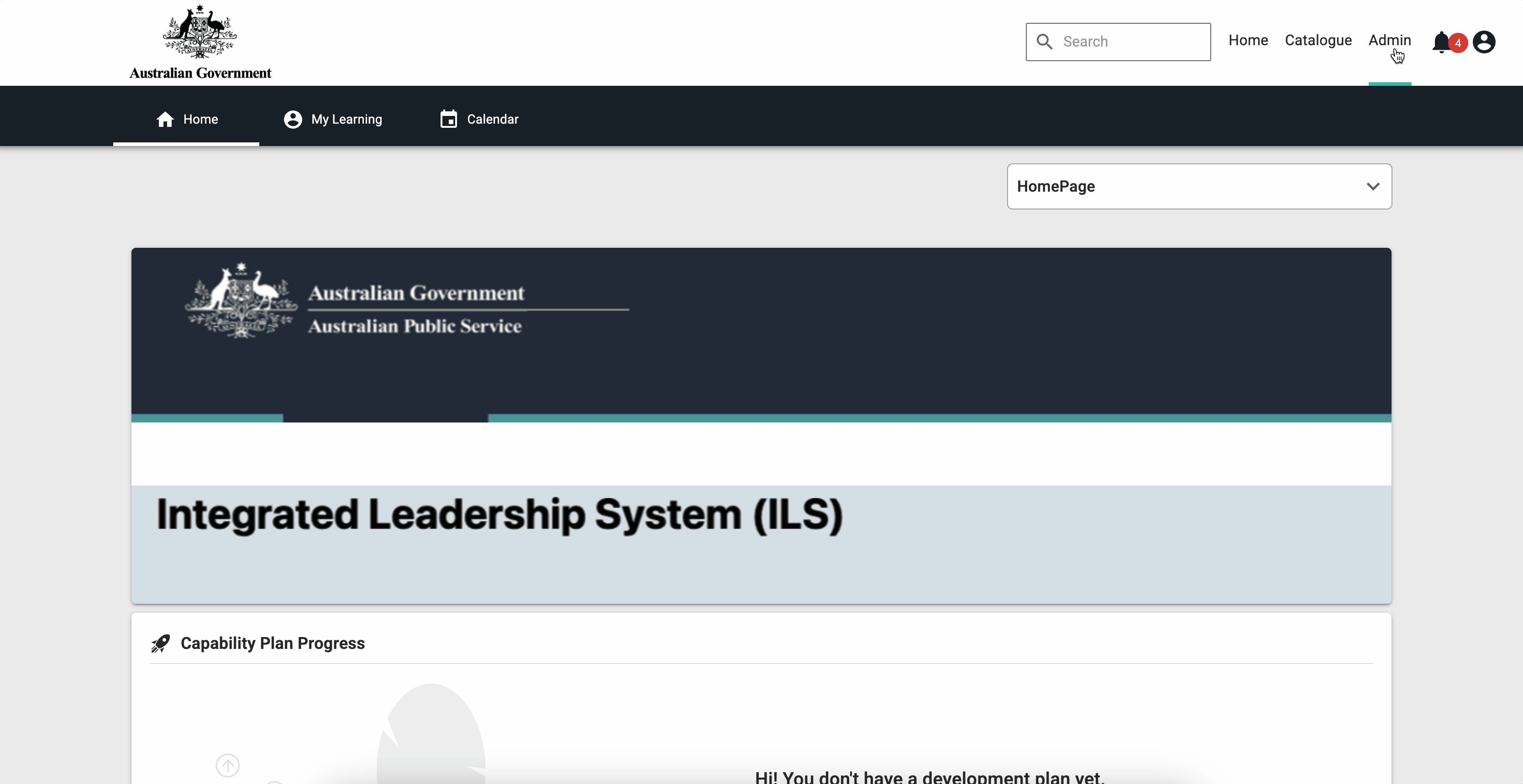Screen dimensions: 1523x784
Task: Click the Capability Plan Progress title
Action: click(x=273, y=643)
